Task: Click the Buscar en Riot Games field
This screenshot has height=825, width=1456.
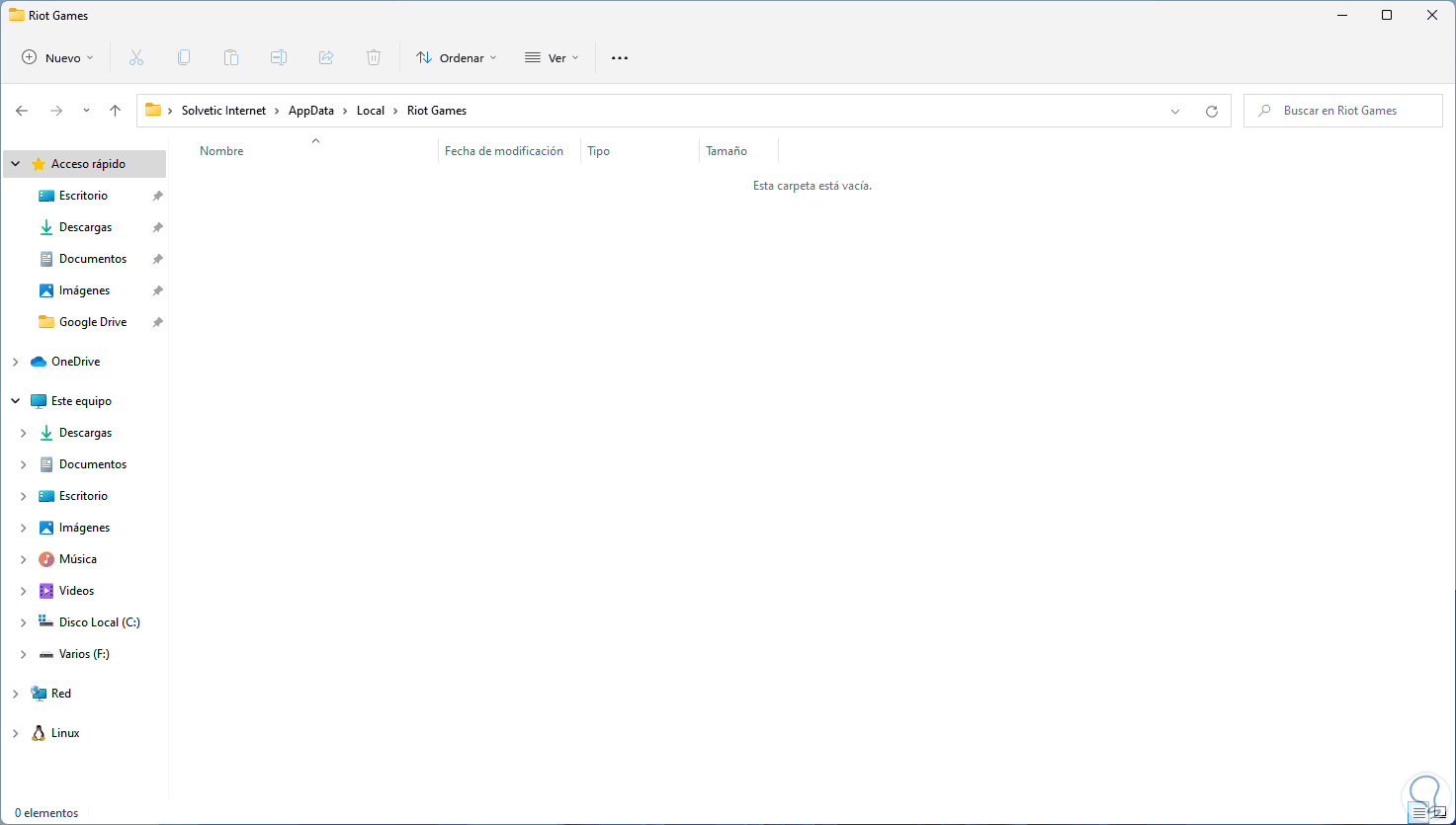Action: (1343, 111)
